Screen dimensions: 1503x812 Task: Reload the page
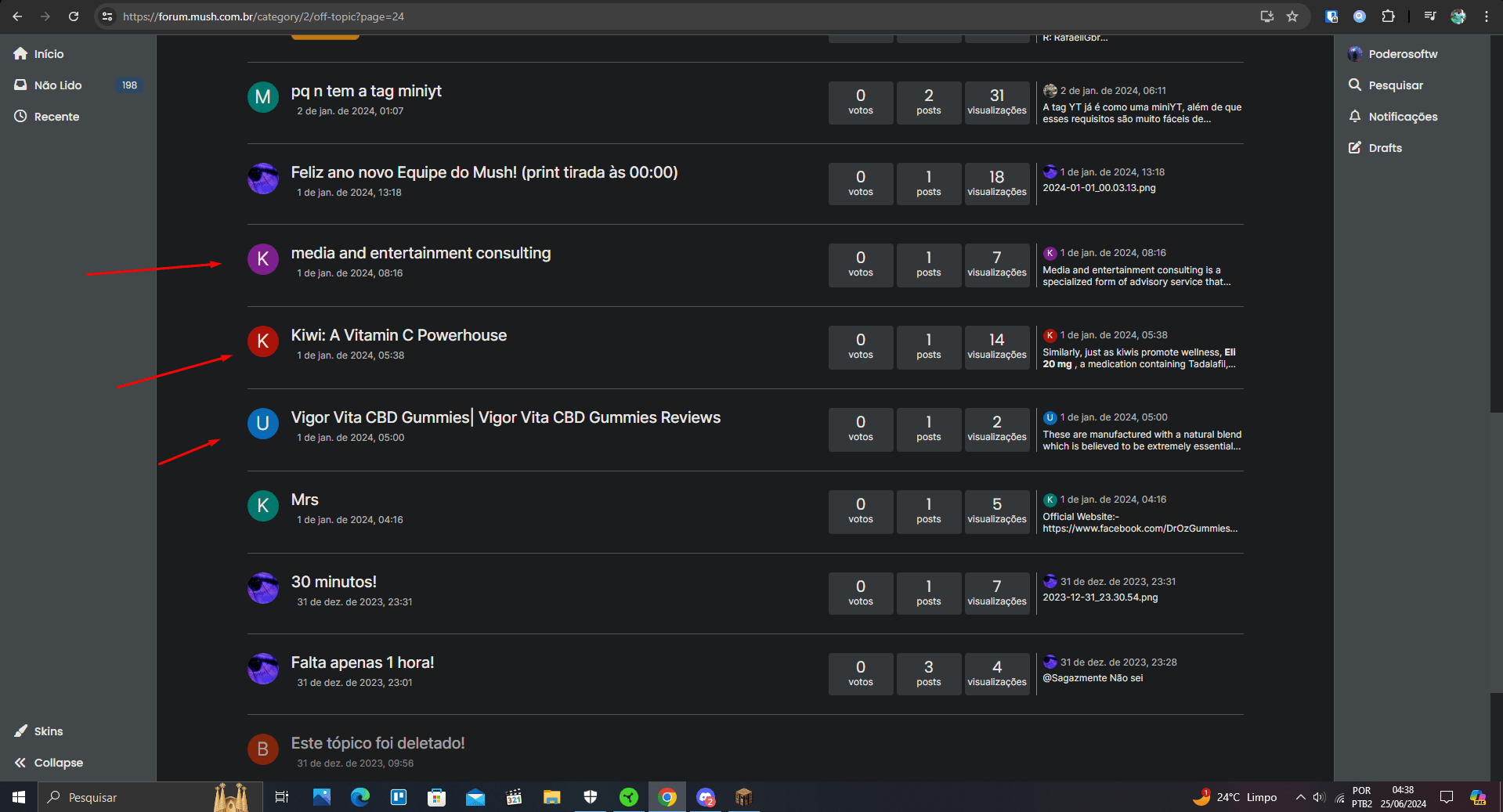coord(74,16)
